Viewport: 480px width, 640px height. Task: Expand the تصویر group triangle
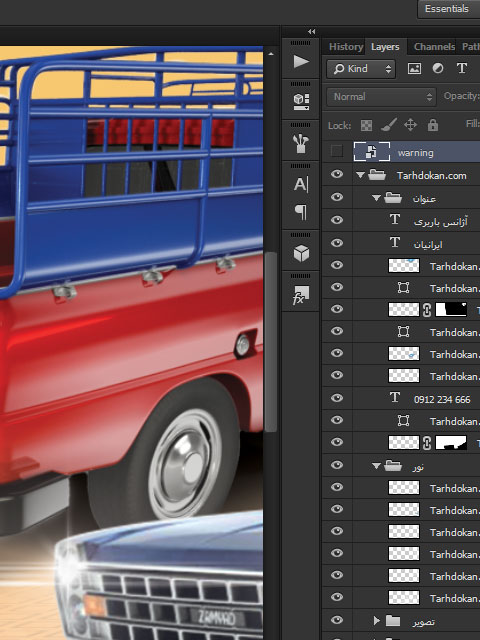376,621
